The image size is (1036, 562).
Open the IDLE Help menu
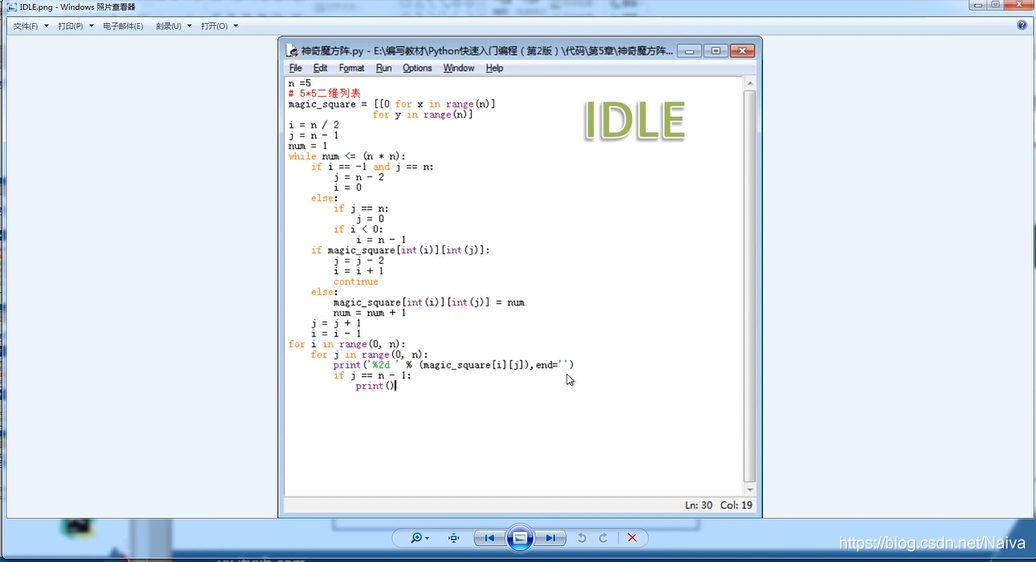click(x=494, y=68)
